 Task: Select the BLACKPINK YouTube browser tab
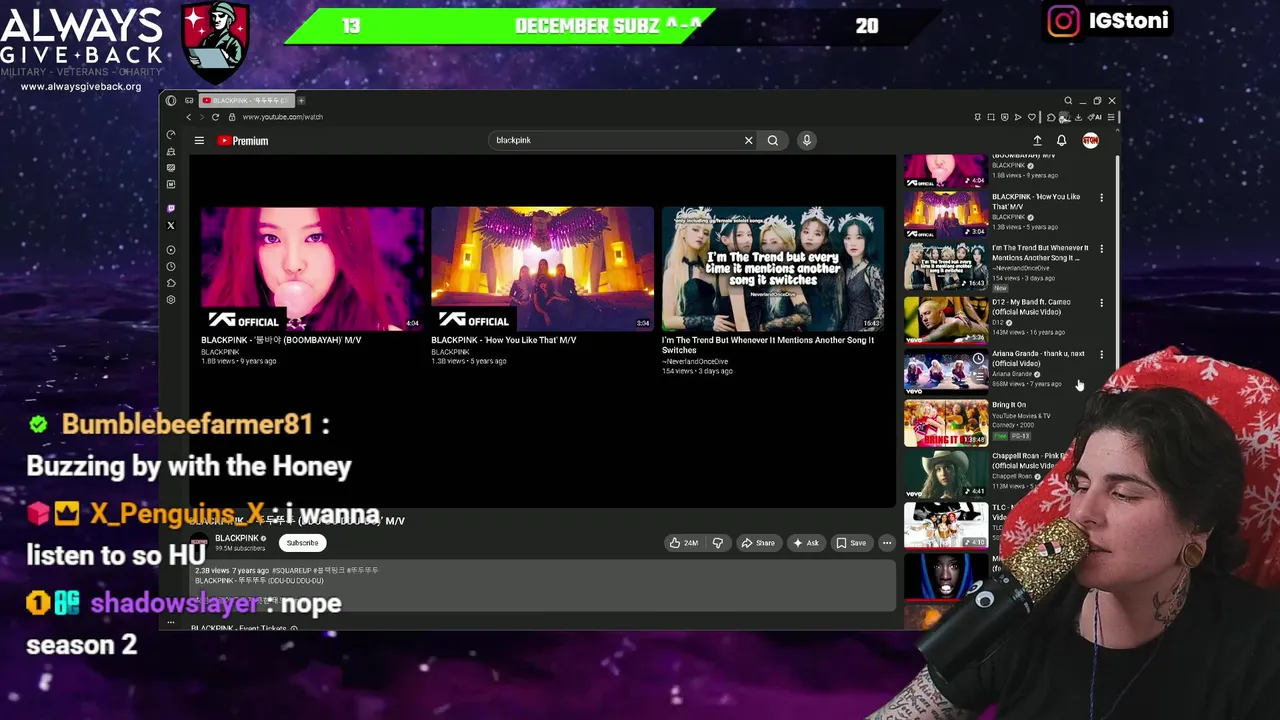[x=245, y=100]
